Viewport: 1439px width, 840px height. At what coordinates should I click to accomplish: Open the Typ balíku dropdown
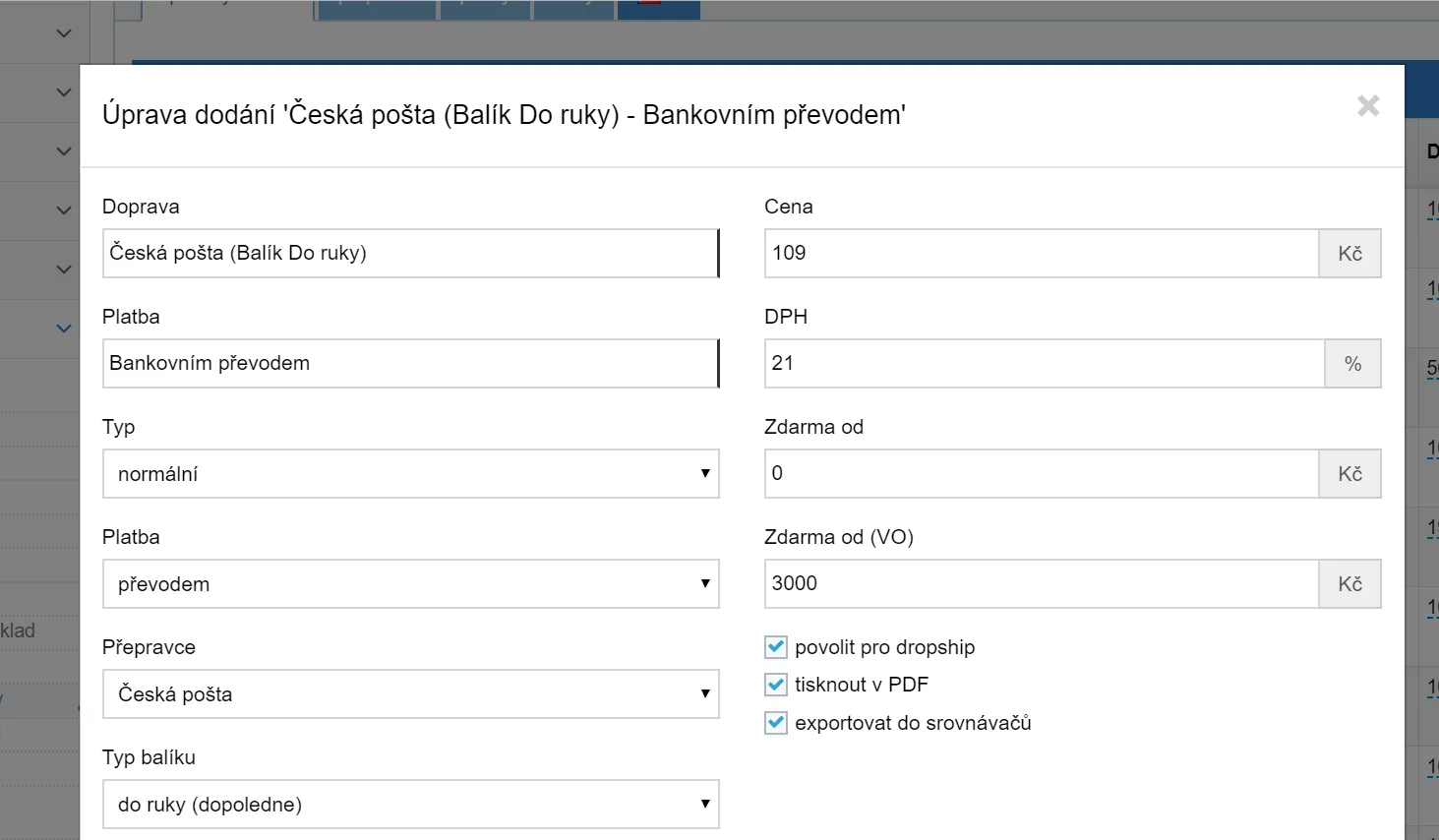pos(411,805)
